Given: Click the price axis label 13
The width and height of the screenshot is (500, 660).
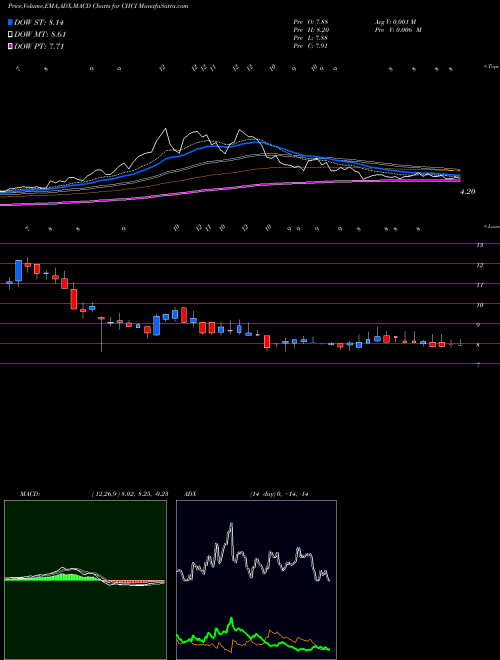Looking at the screenshot, I should tap(479, 245).
